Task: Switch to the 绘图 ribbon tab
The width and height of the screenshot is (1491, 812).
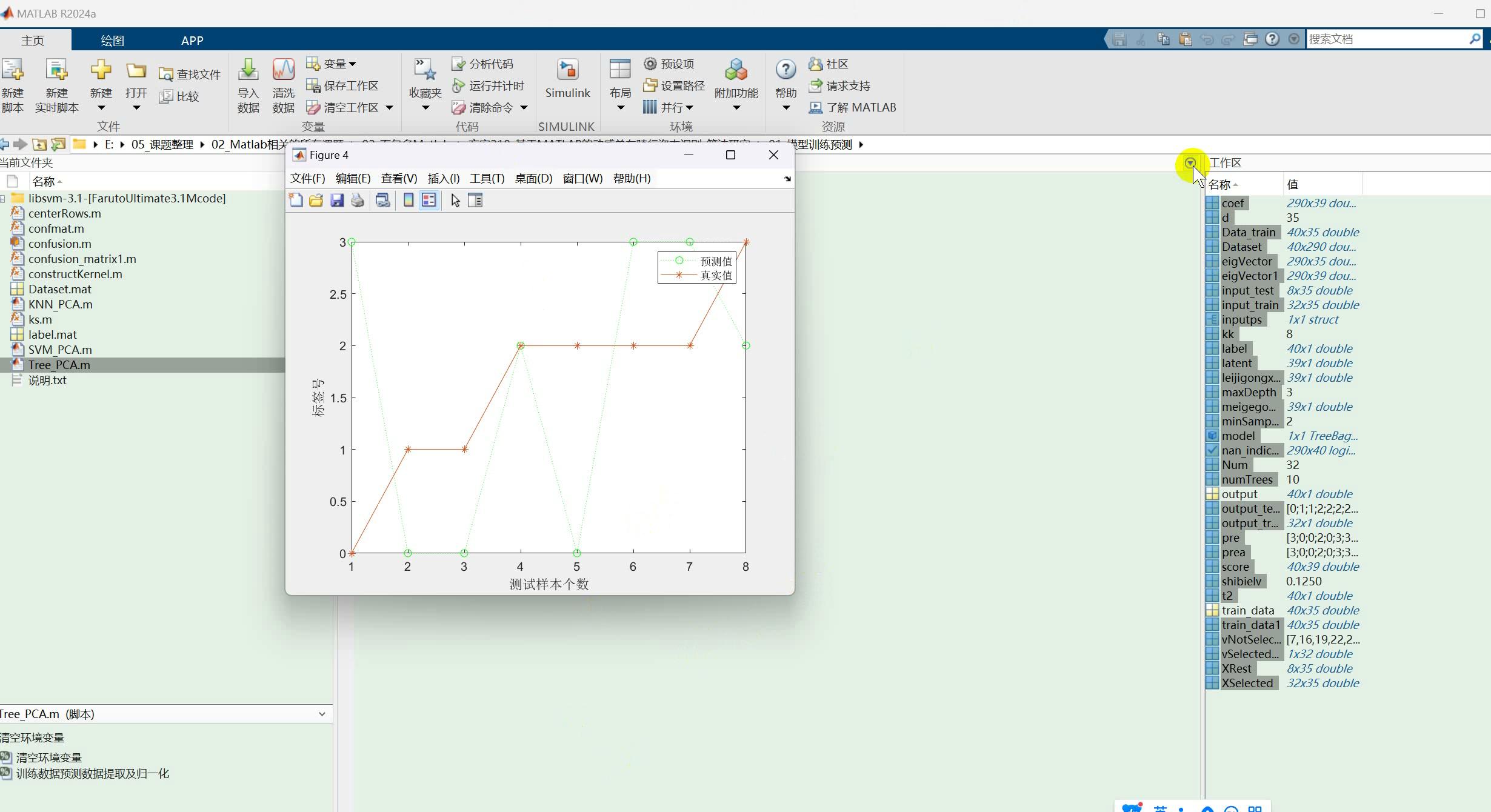Action: pos(112,41)
